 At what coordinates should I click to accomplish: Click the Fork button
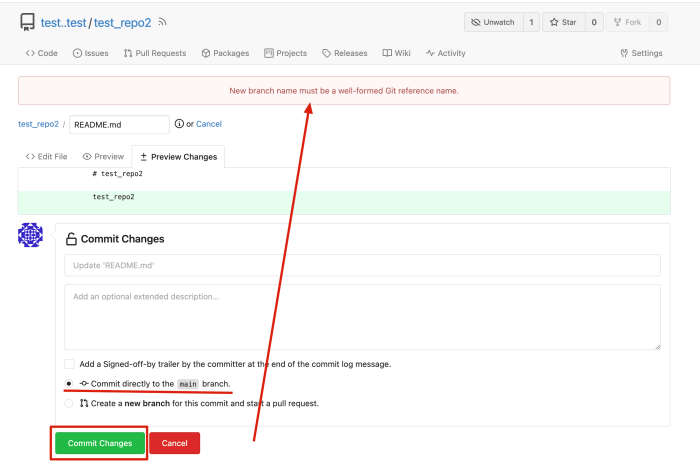click(x=627, y=22)
